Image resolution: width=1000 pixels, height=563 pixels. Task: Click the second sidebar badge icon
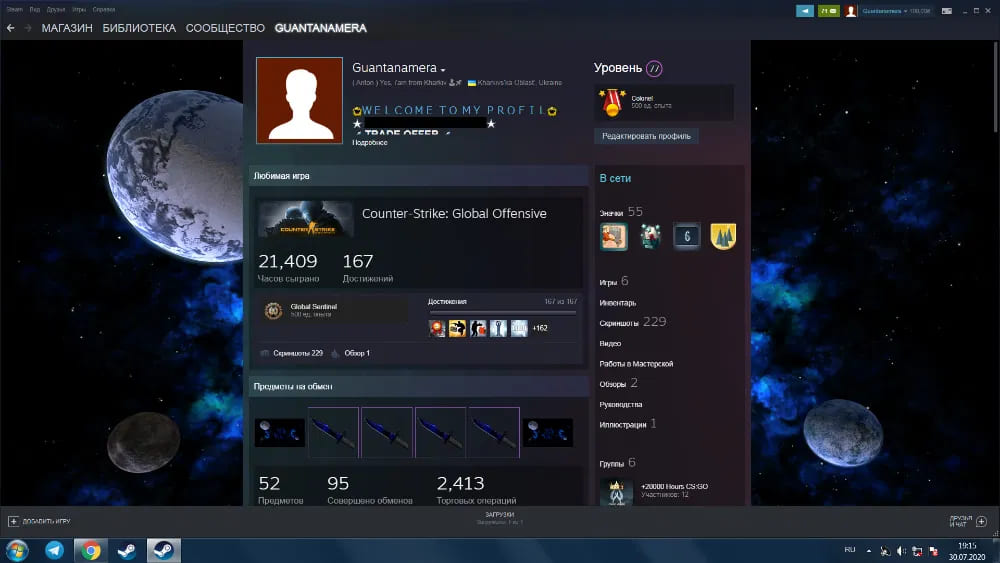(650, 237)
